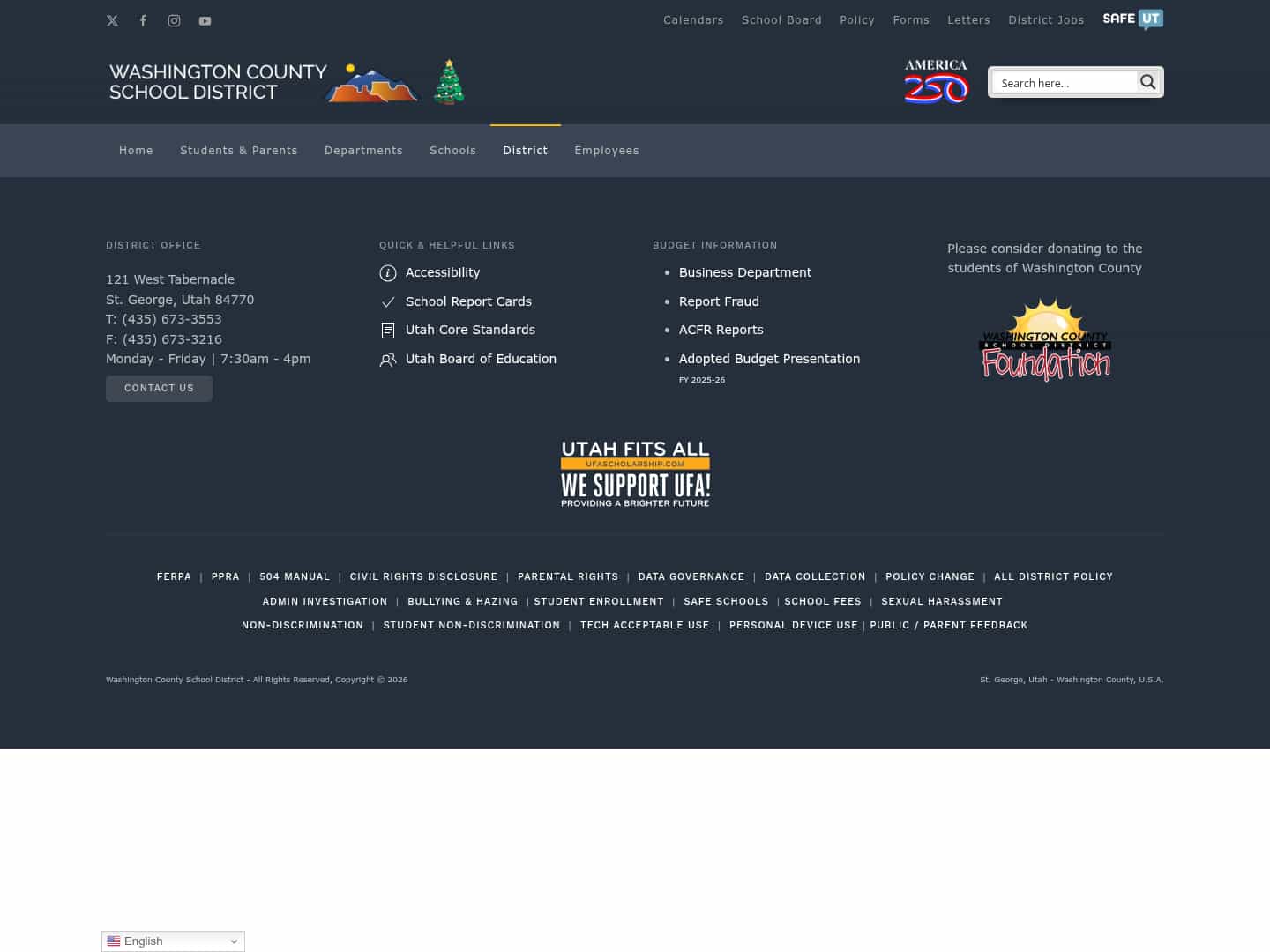
Task: Open the Report Fraud link
Action: 719,301
